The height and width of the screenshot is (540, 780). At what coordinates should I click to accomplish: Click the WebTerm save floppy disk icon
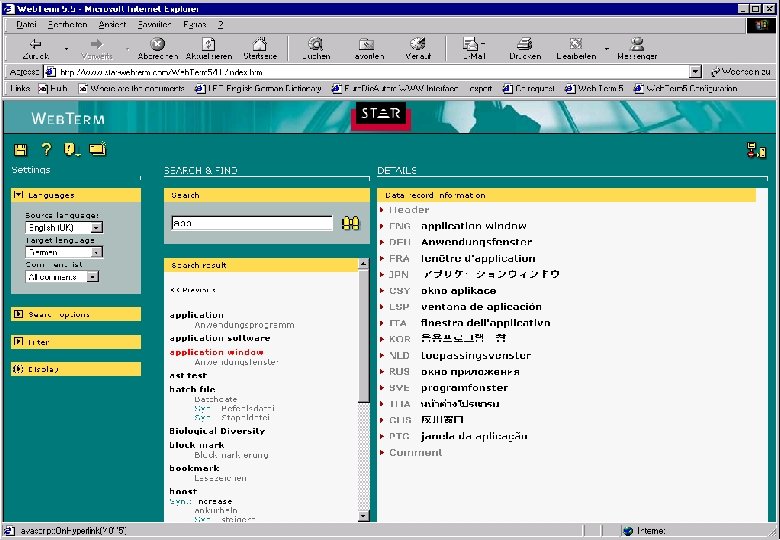coord(20,149)
